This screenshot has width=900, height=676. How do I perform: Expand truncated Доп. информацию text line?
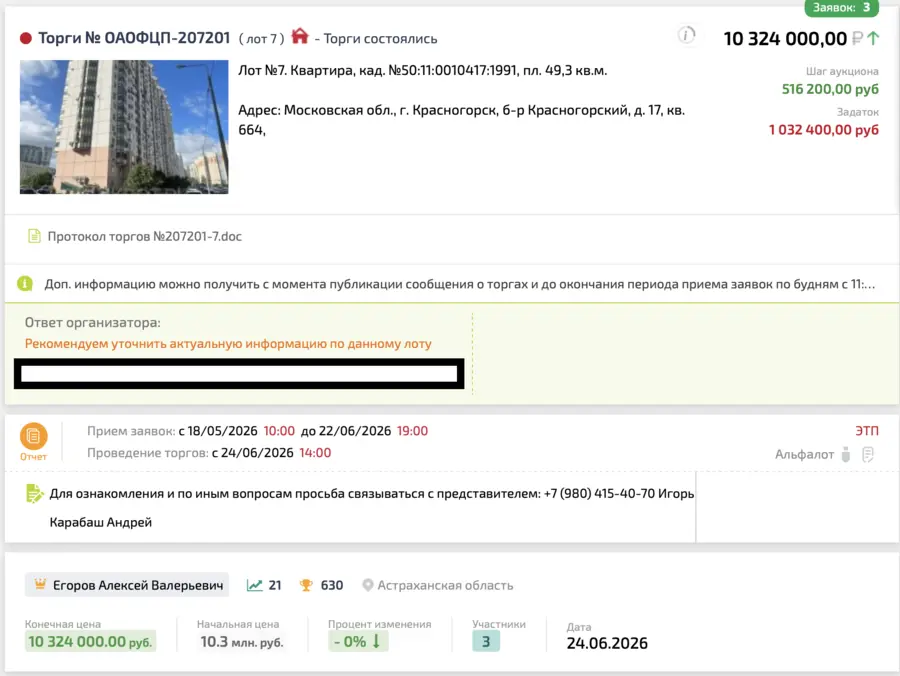point(460,284)
